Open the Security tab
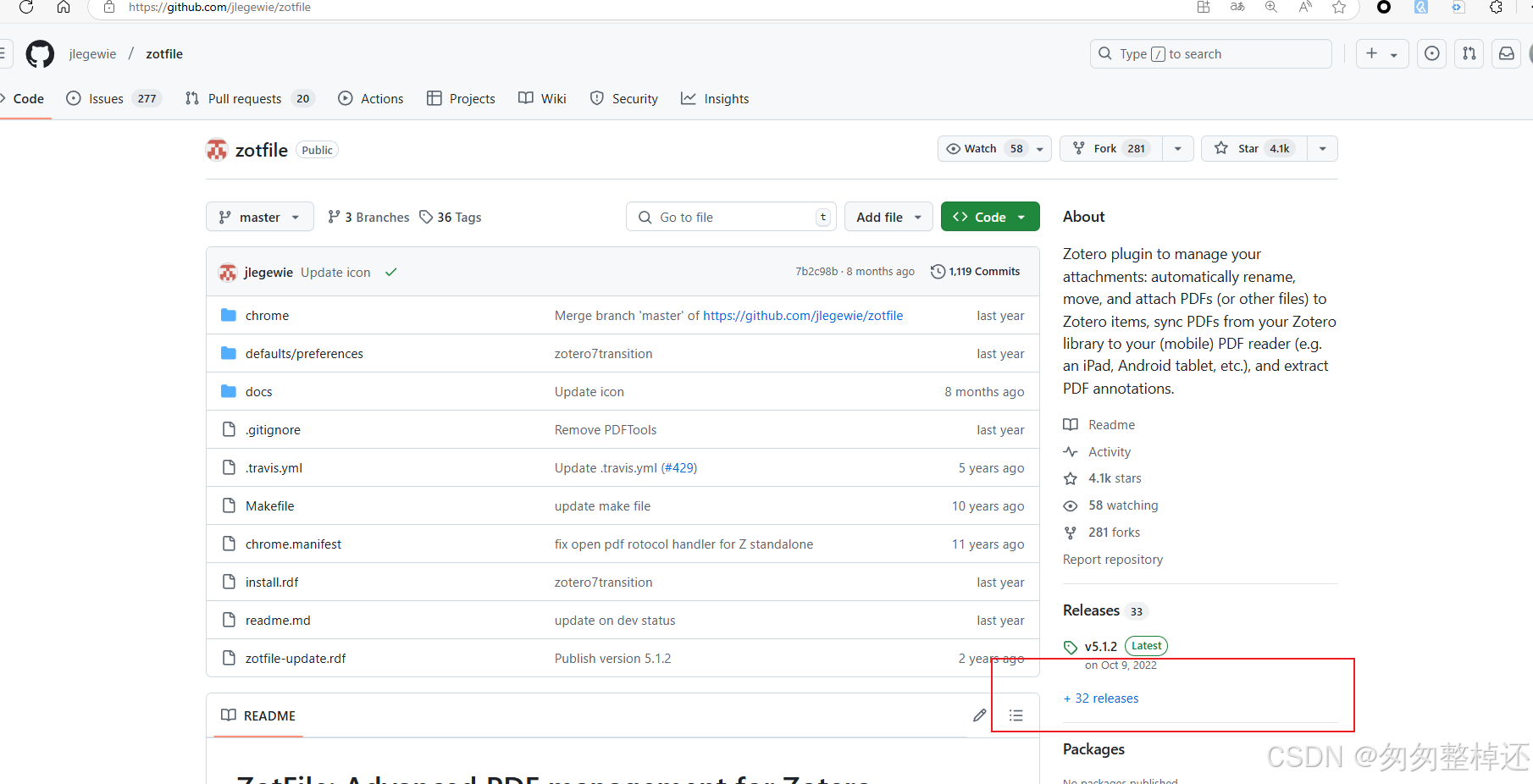 624,98
